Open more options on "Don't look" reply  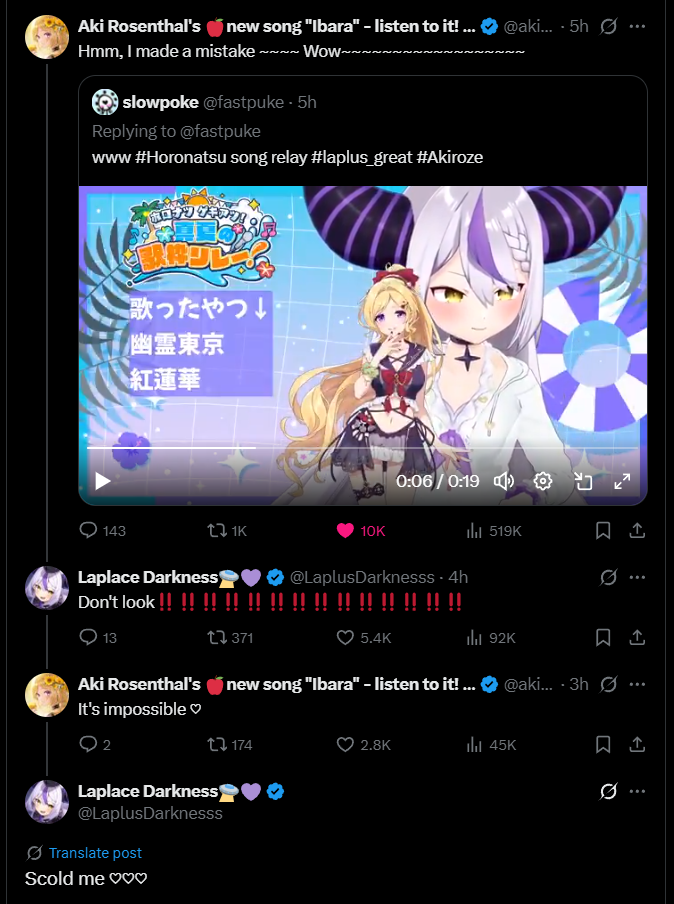click(x=637, y=577)
